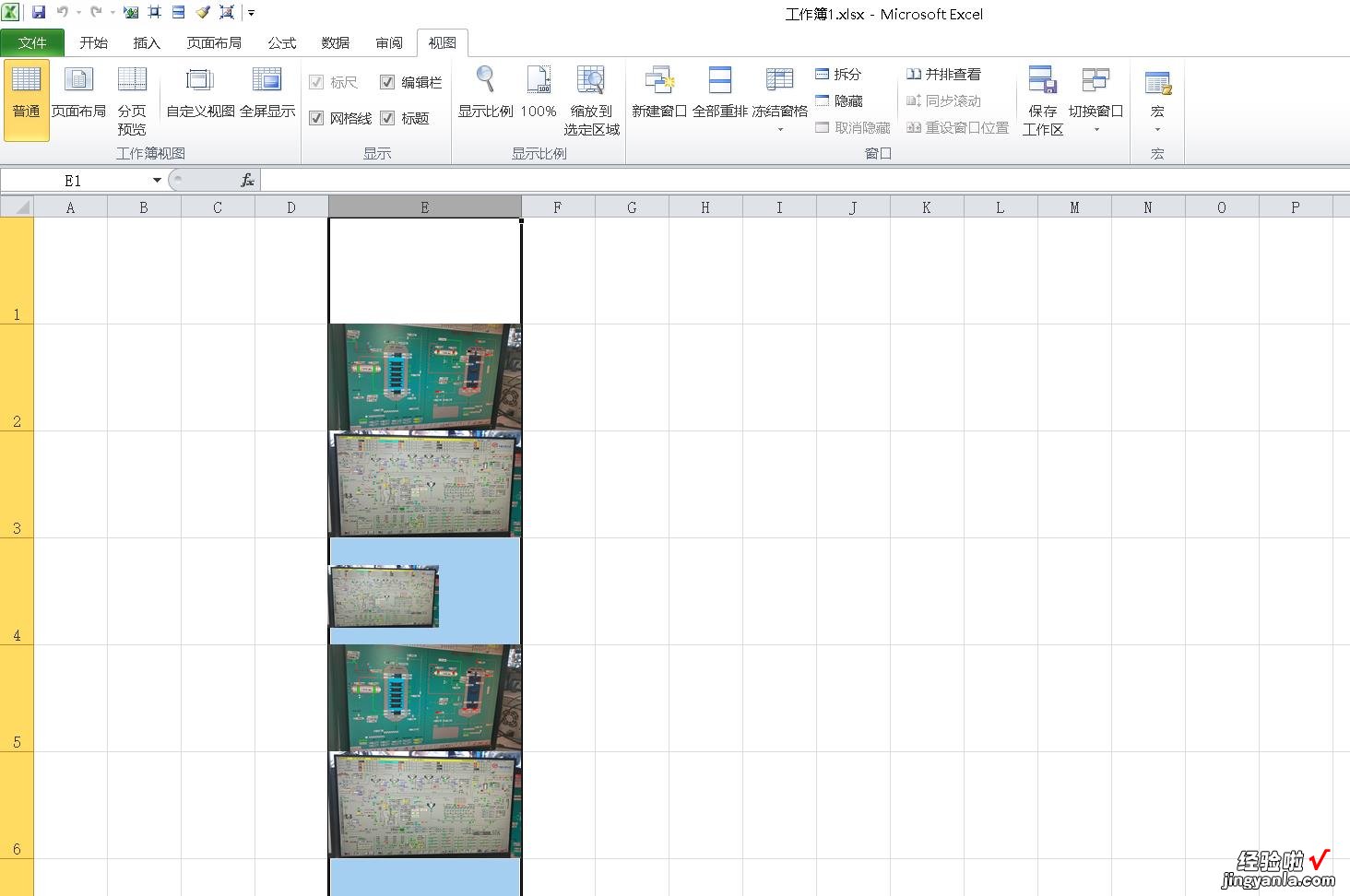Image resolution: width=1350 pixels, height=896 pixels.
Task: Open the 公式 Formulas tab
Action: tap(282, 42)
